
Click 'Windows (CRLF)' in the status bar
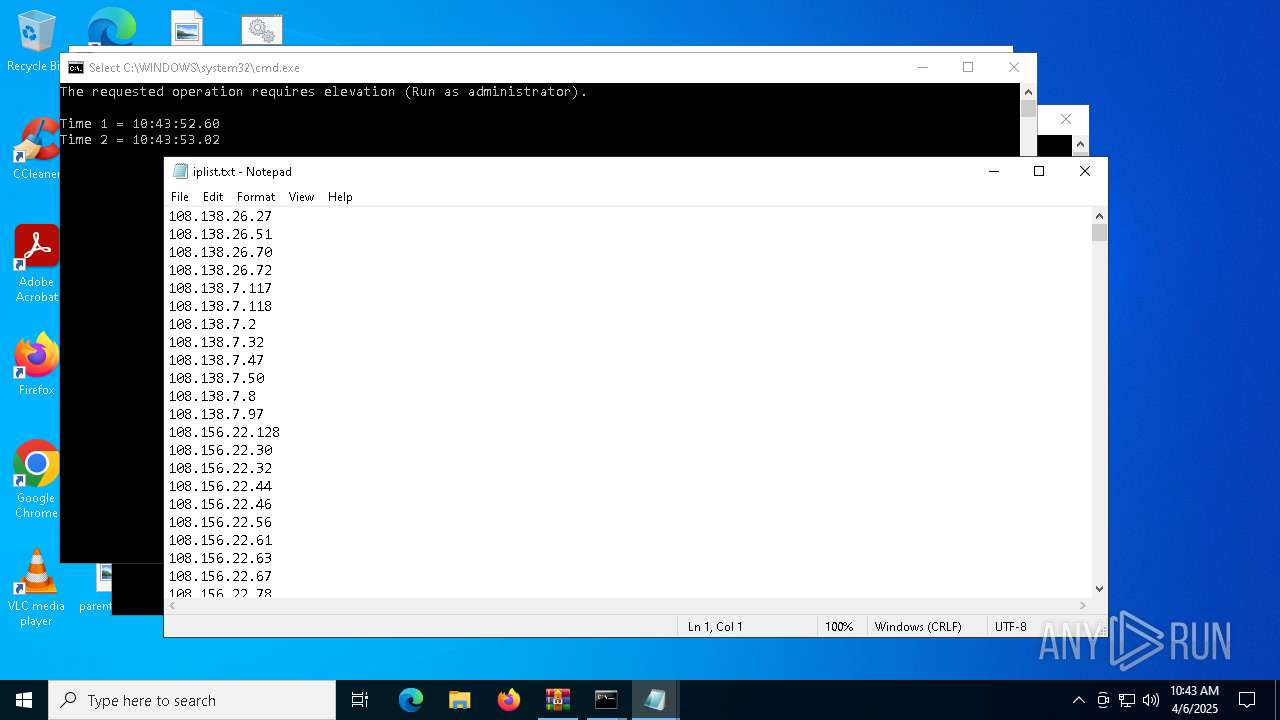[x=918, y=627]
